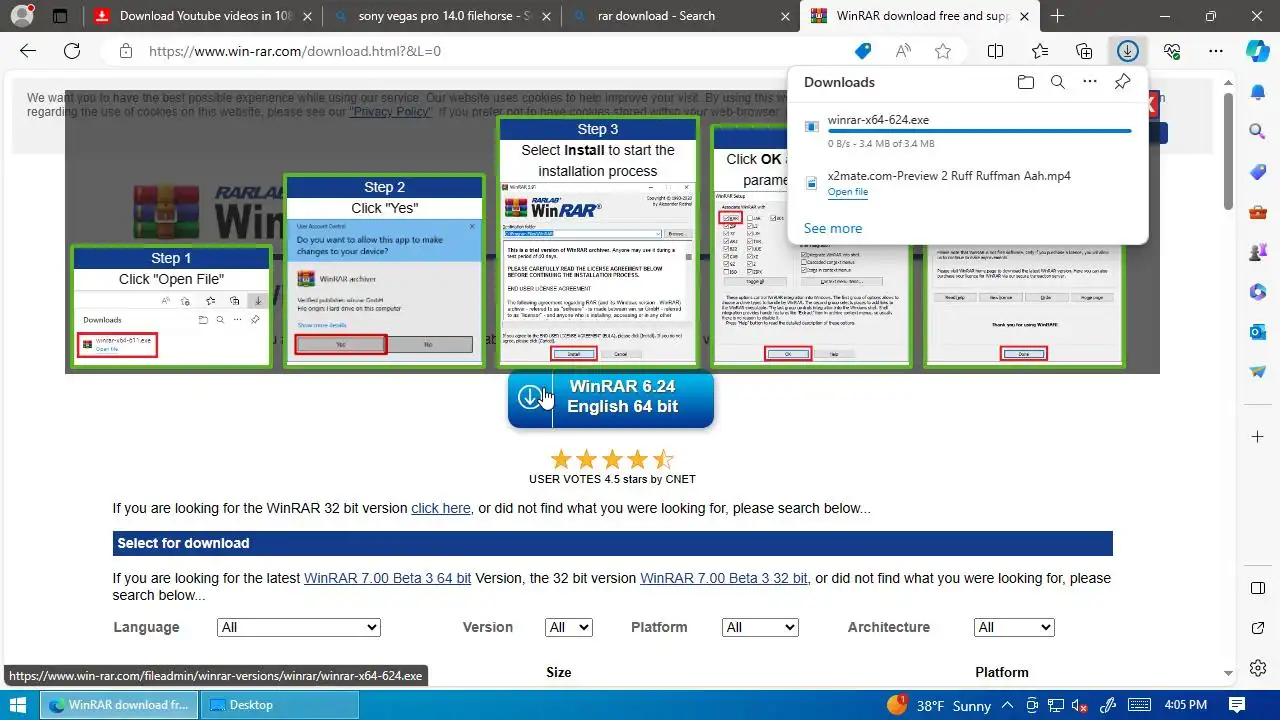Open the Version dropdown
Image resolution: width=1280 pixels, height=720 pixels.
pos(569,627)
